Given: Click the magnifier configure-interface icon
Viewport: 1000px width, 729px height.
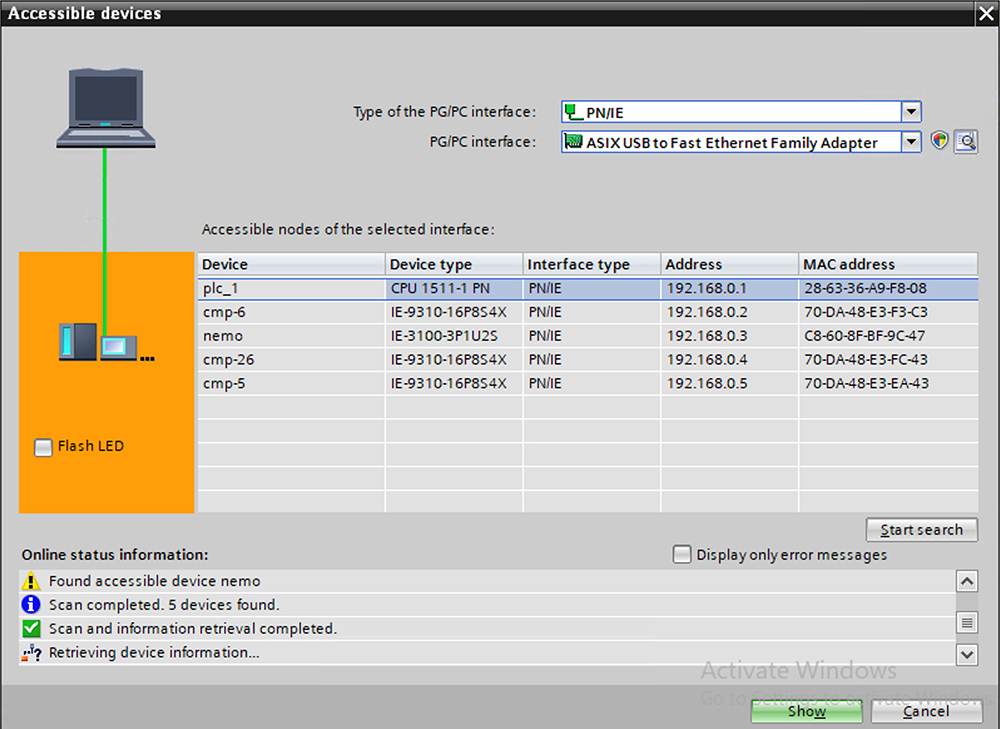Looking at the screenshot, I should tap(966, 141).
